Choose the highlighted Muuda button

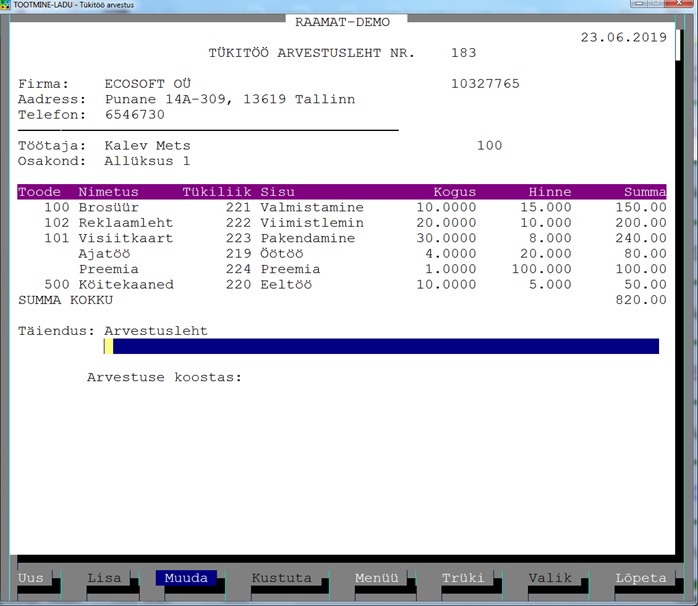tap(186, 578)
